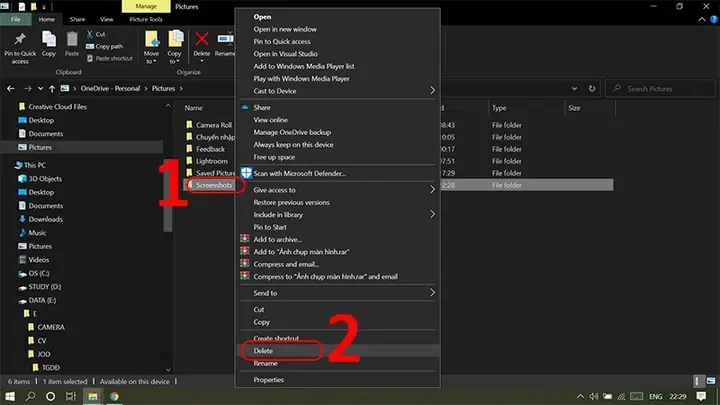Open CAMERA folder in tree

pyautogui.click(x=51, y=327)
